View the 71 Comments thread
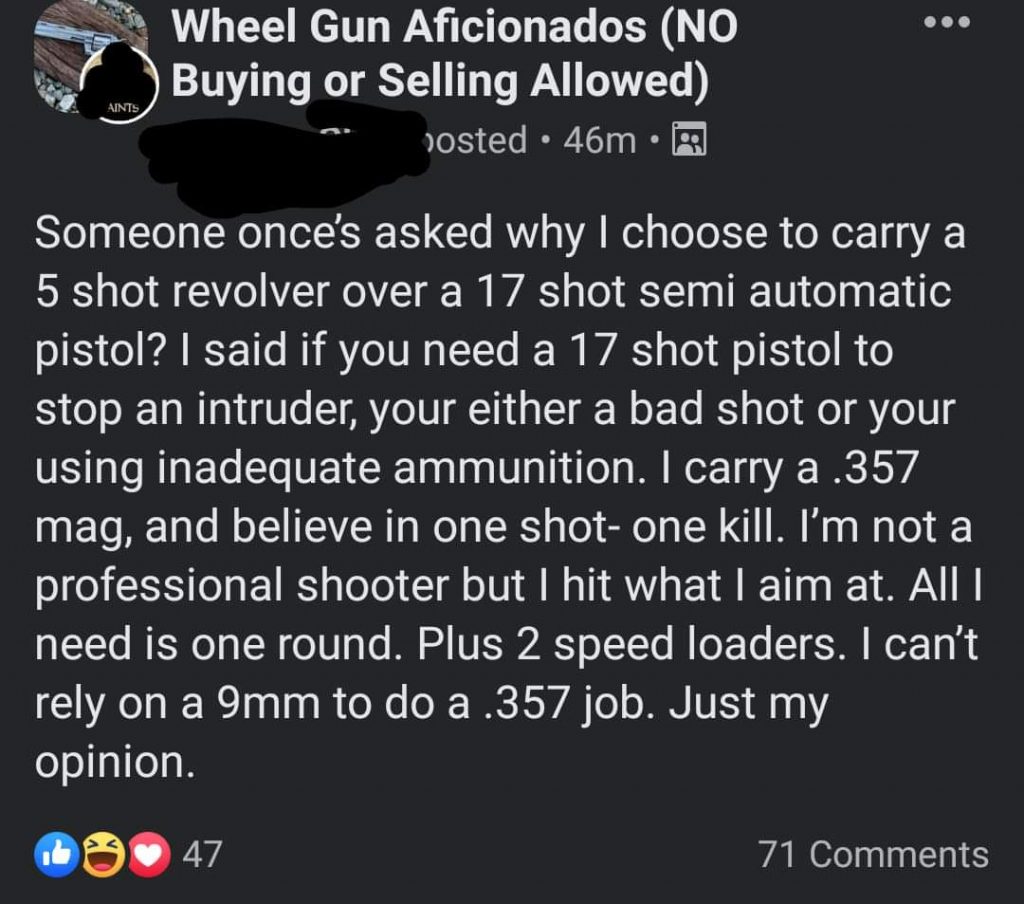 click(873, 855)
